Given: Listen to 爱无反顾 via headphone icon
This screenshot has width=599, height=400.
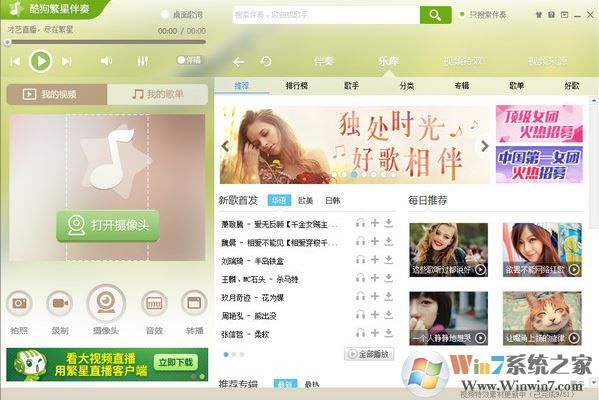Looking at the screenshot, I should point(360,223).
